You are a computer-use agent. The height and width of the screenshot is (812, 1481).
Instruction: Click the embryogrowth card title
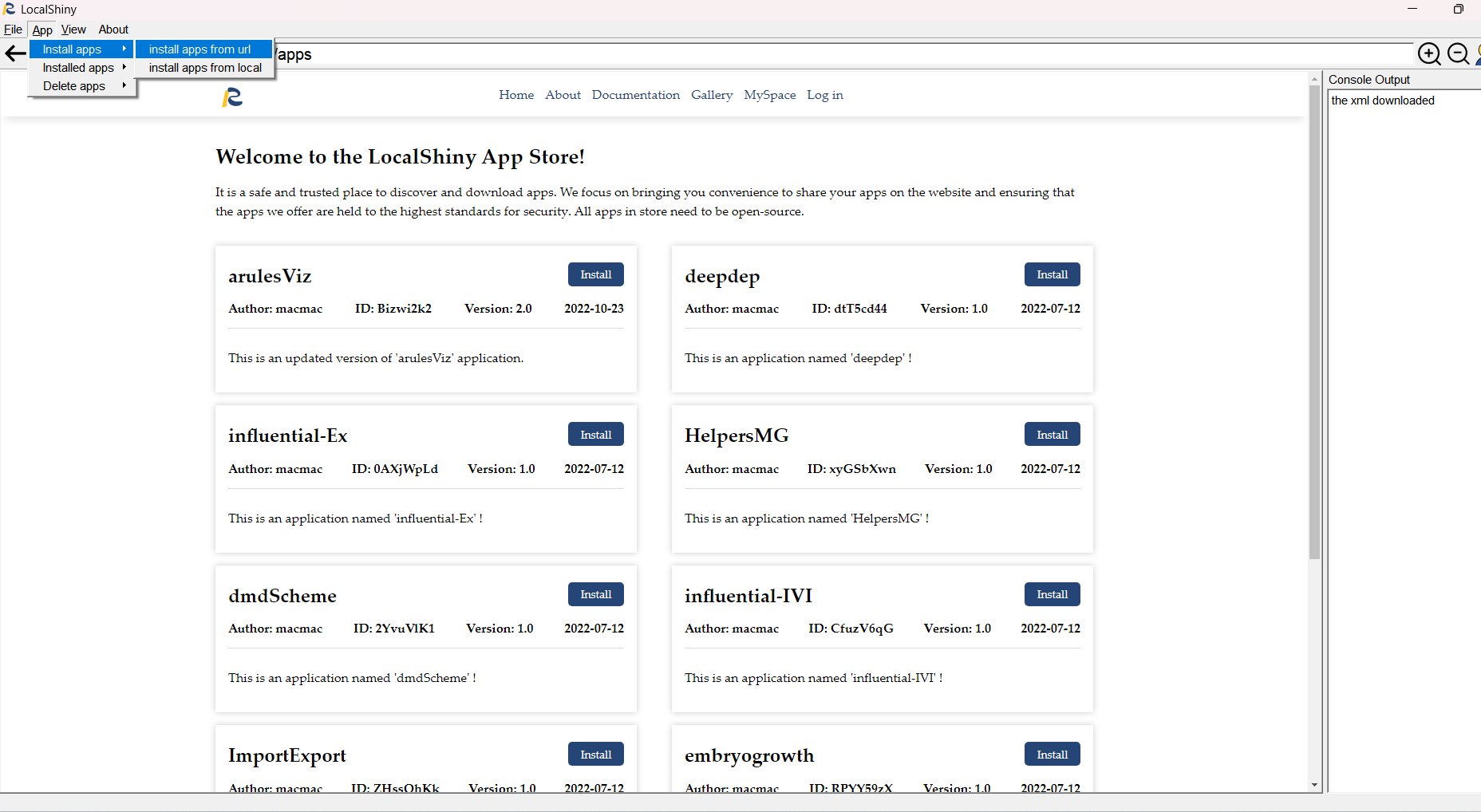pos(749,756)
